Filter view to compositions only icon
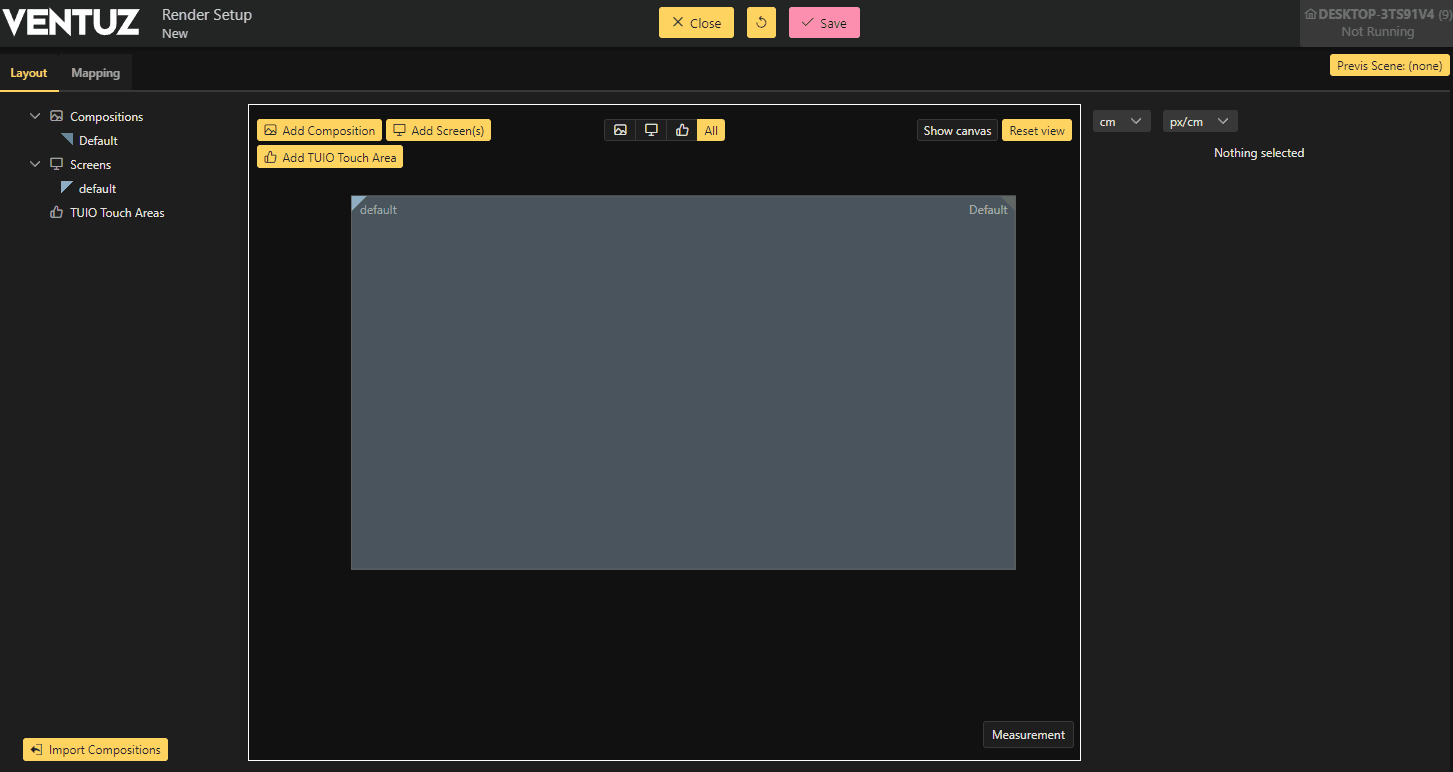 click(620, 130)
